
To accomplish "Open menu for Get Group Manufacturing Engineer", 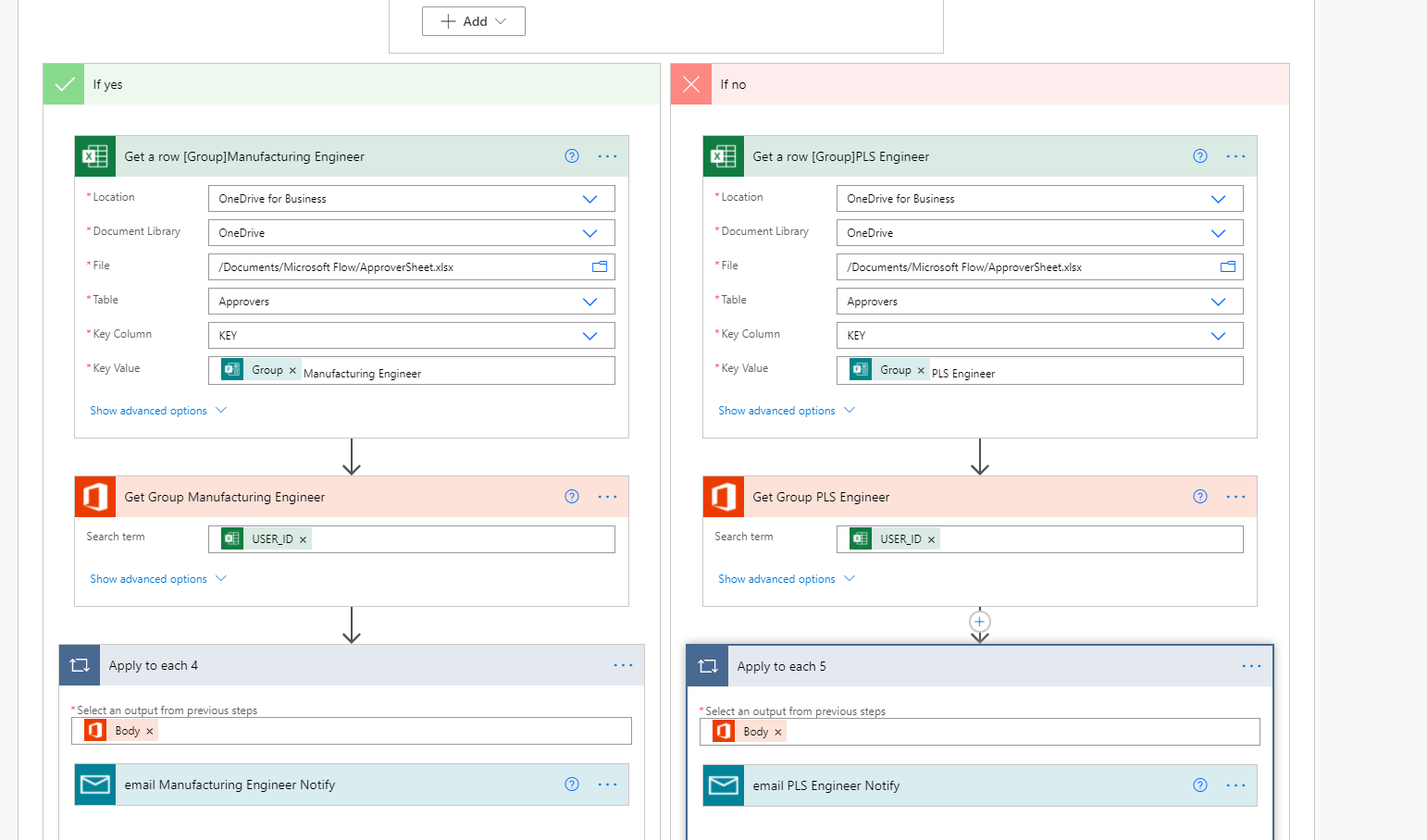I will pyautogui.click(x=607, y=497).
